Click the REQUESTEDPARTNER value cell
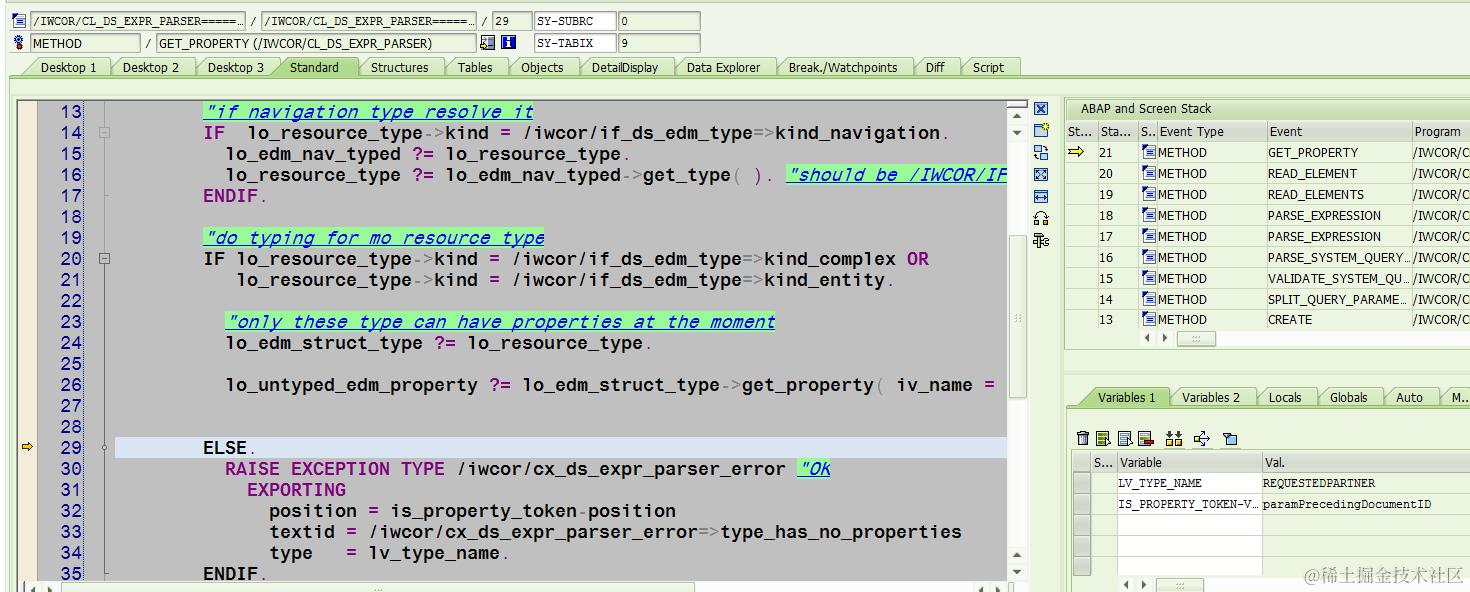 click(x=1365, y=483)
